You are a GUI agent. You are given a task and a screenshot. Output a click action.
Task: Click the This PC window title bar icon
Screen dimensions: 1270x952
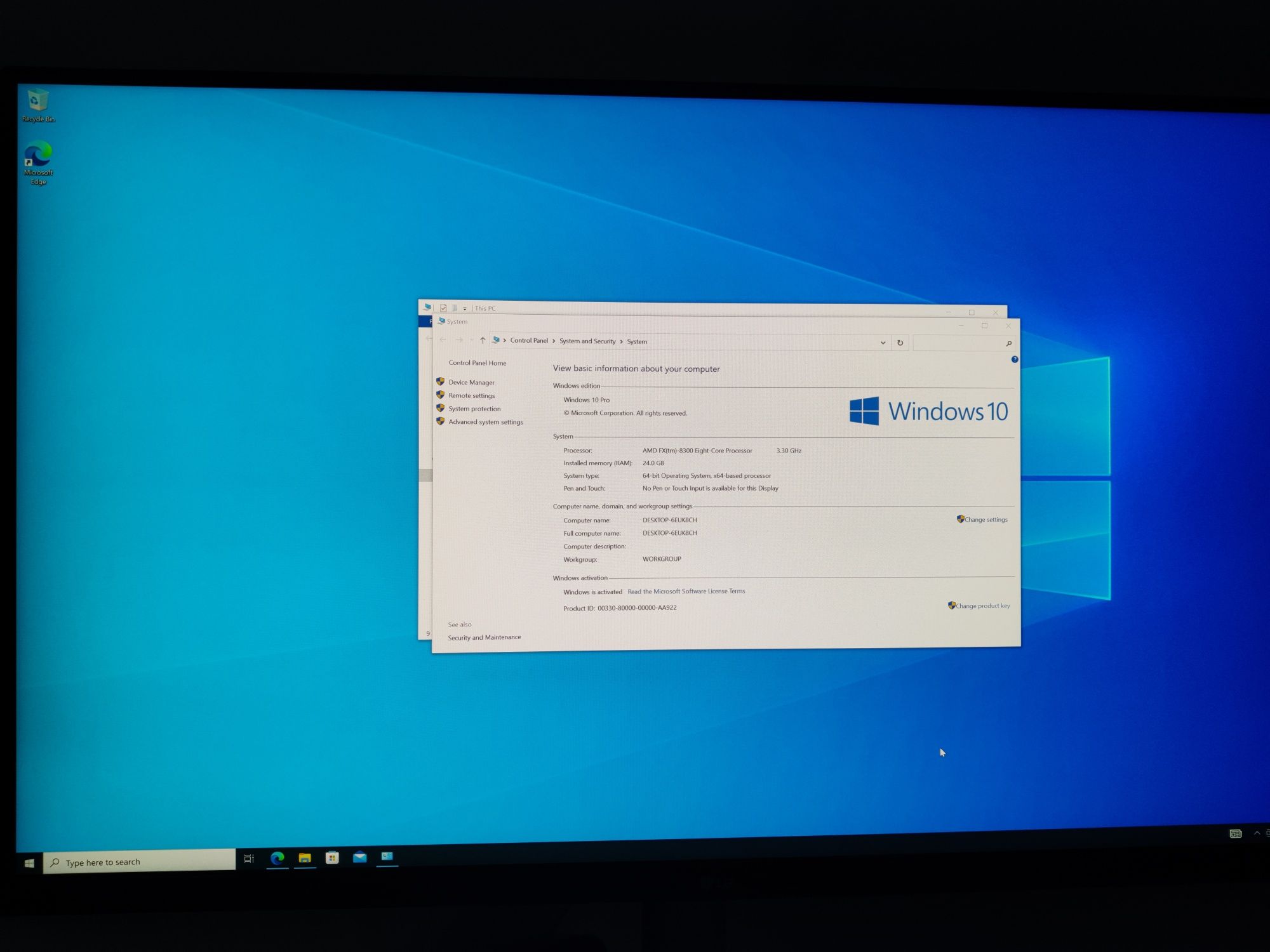tap(427, 307)
